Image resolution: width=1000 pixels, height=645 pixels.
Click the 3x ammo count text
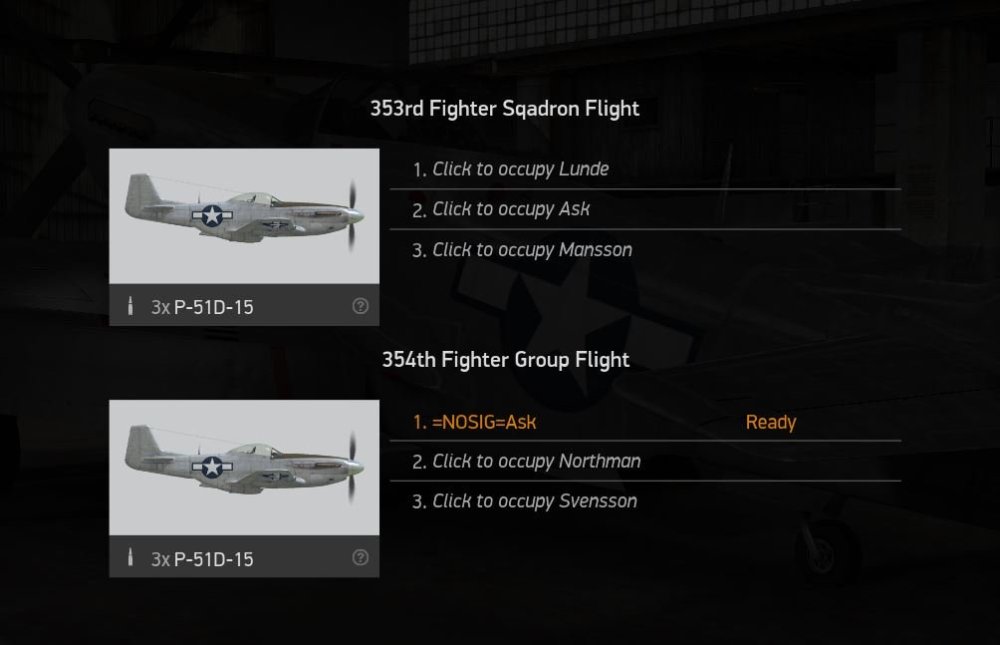tap(161, 306)
